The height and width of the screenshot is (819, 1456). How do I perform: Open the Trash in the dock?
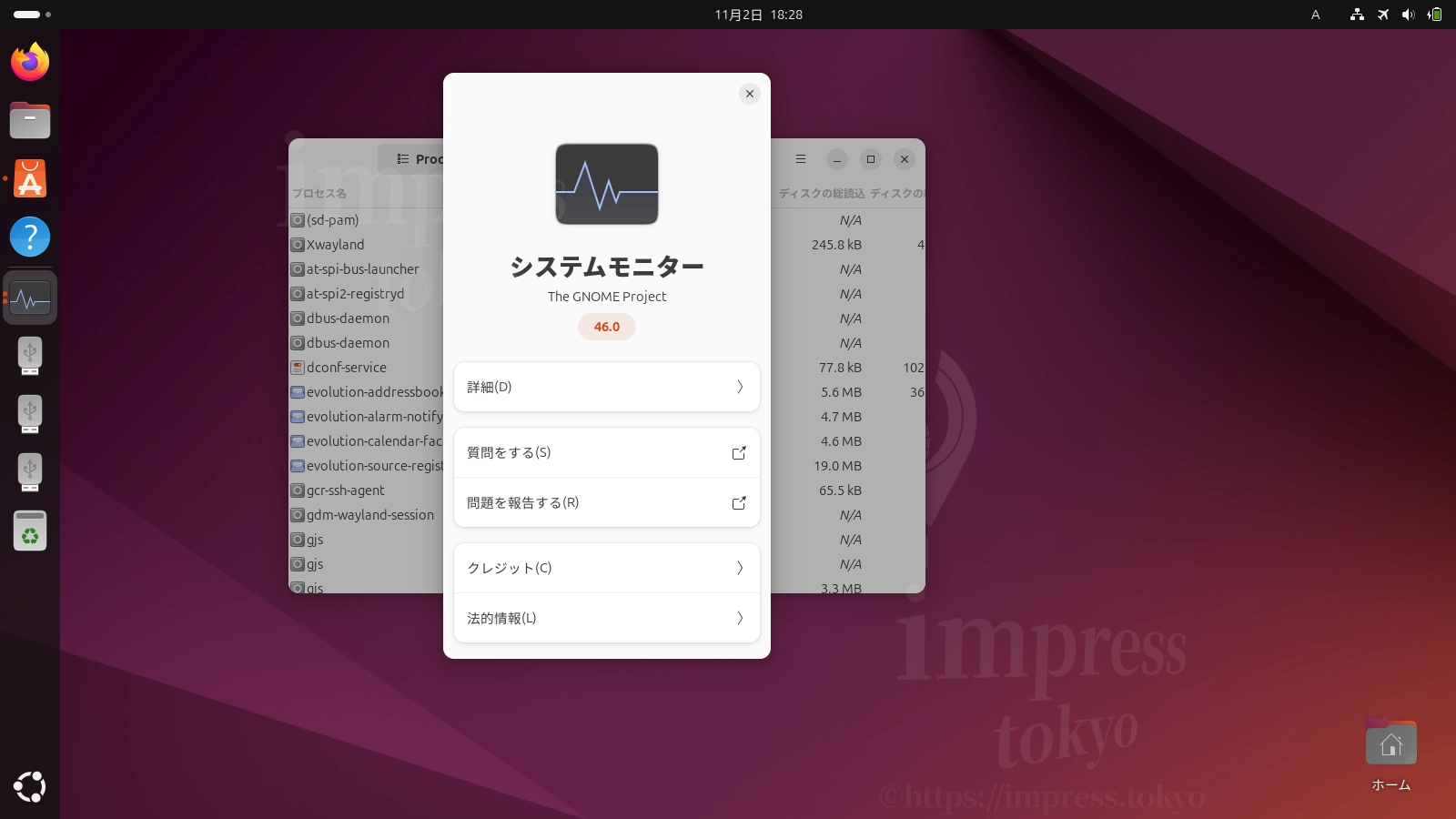(x=30, y=531)
